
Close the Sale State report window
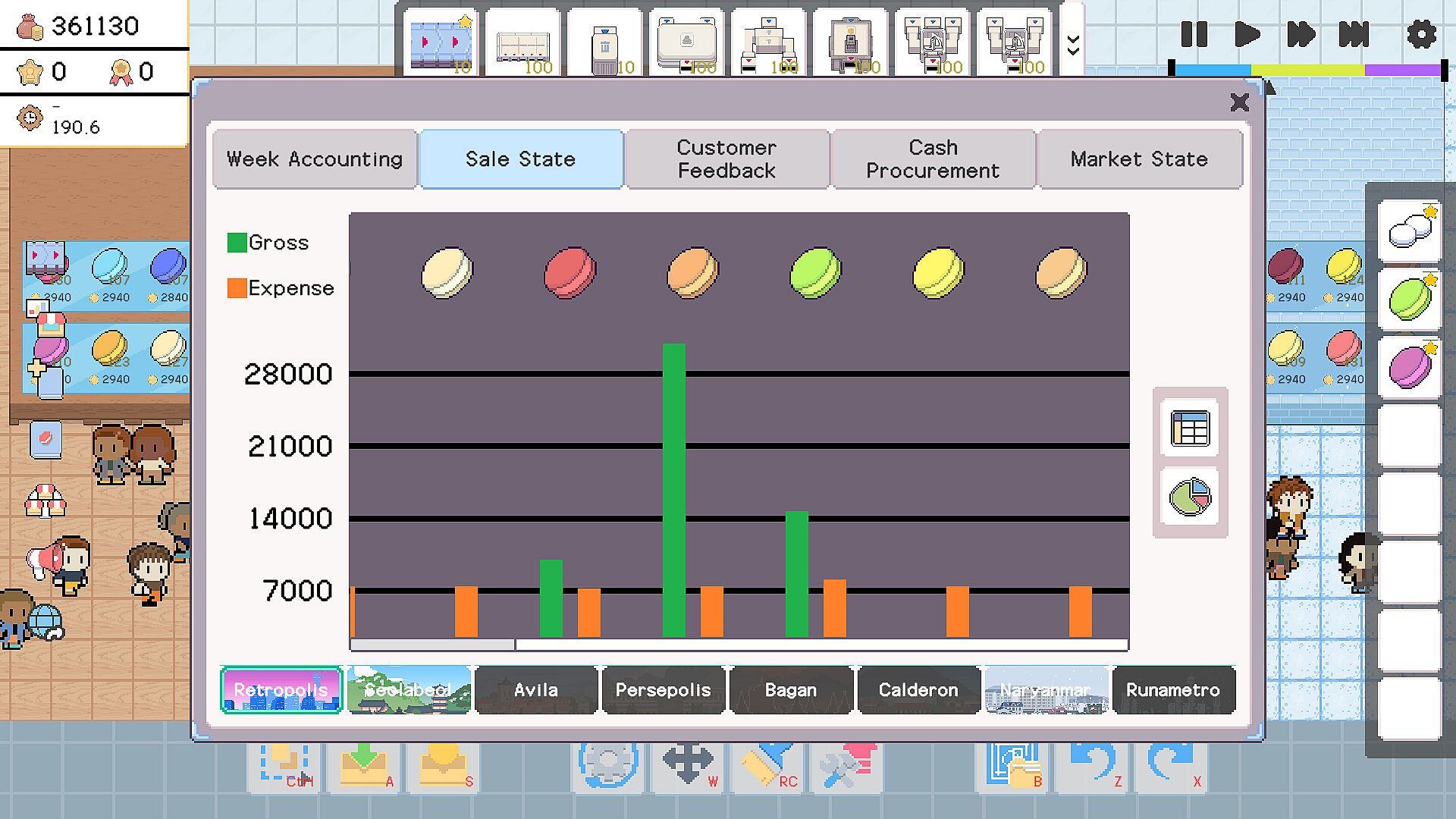(x=1239, y=102)
